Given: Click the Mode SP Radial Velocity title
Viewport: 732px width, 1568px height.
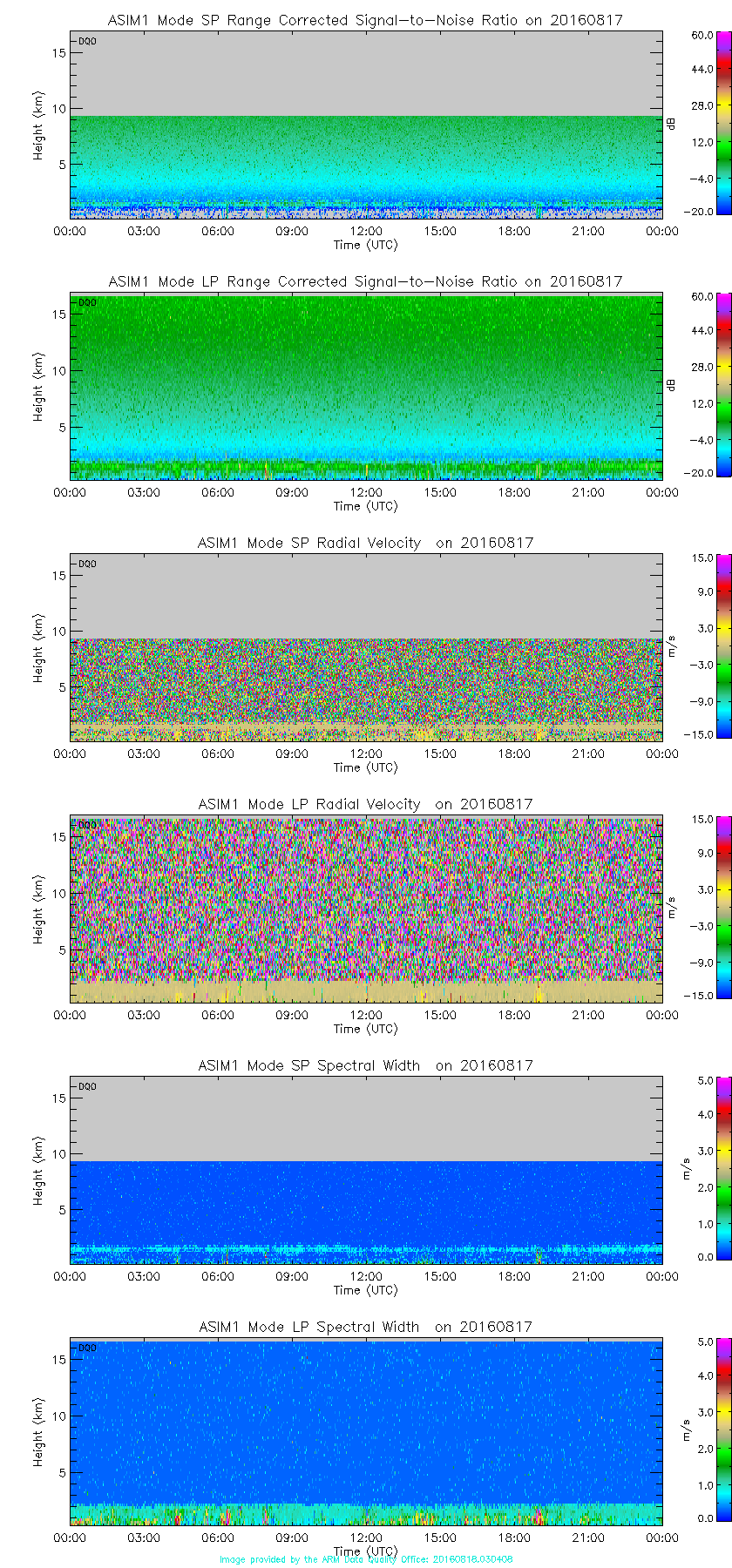Looking at the screenshot, I should (365, 543).
